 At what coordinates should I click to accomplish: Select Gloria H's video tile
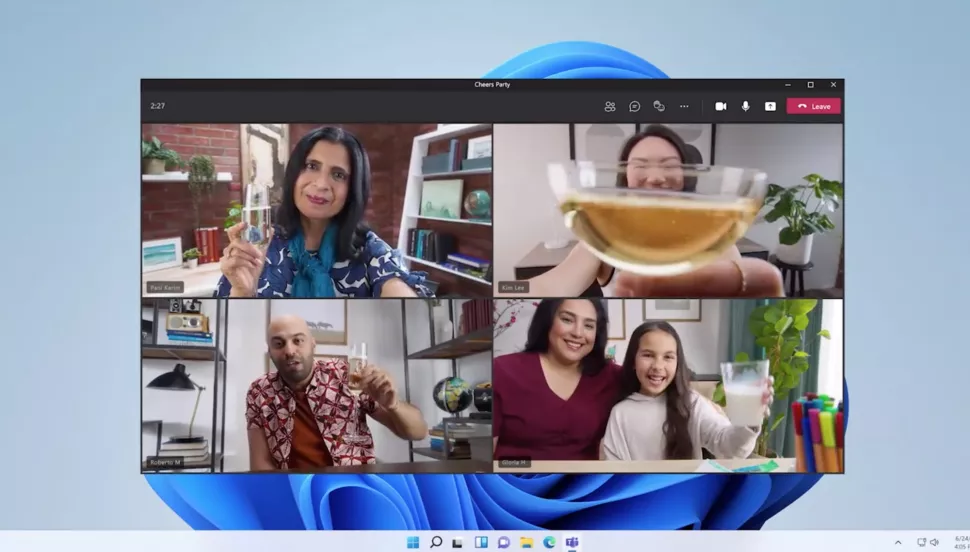click(668, 386)
